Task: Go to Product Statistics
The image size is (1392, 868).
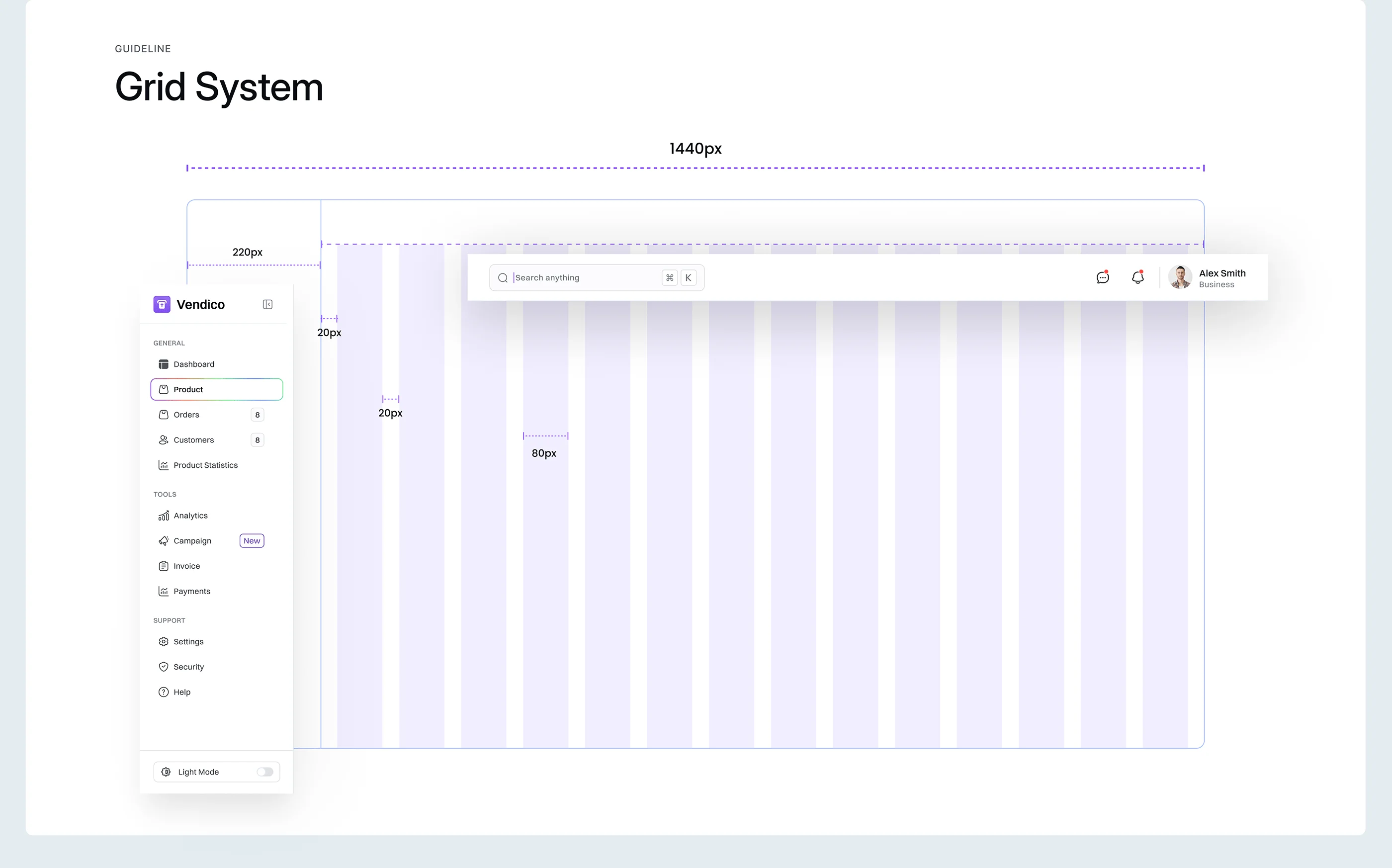Action: [x=205, y=465]
